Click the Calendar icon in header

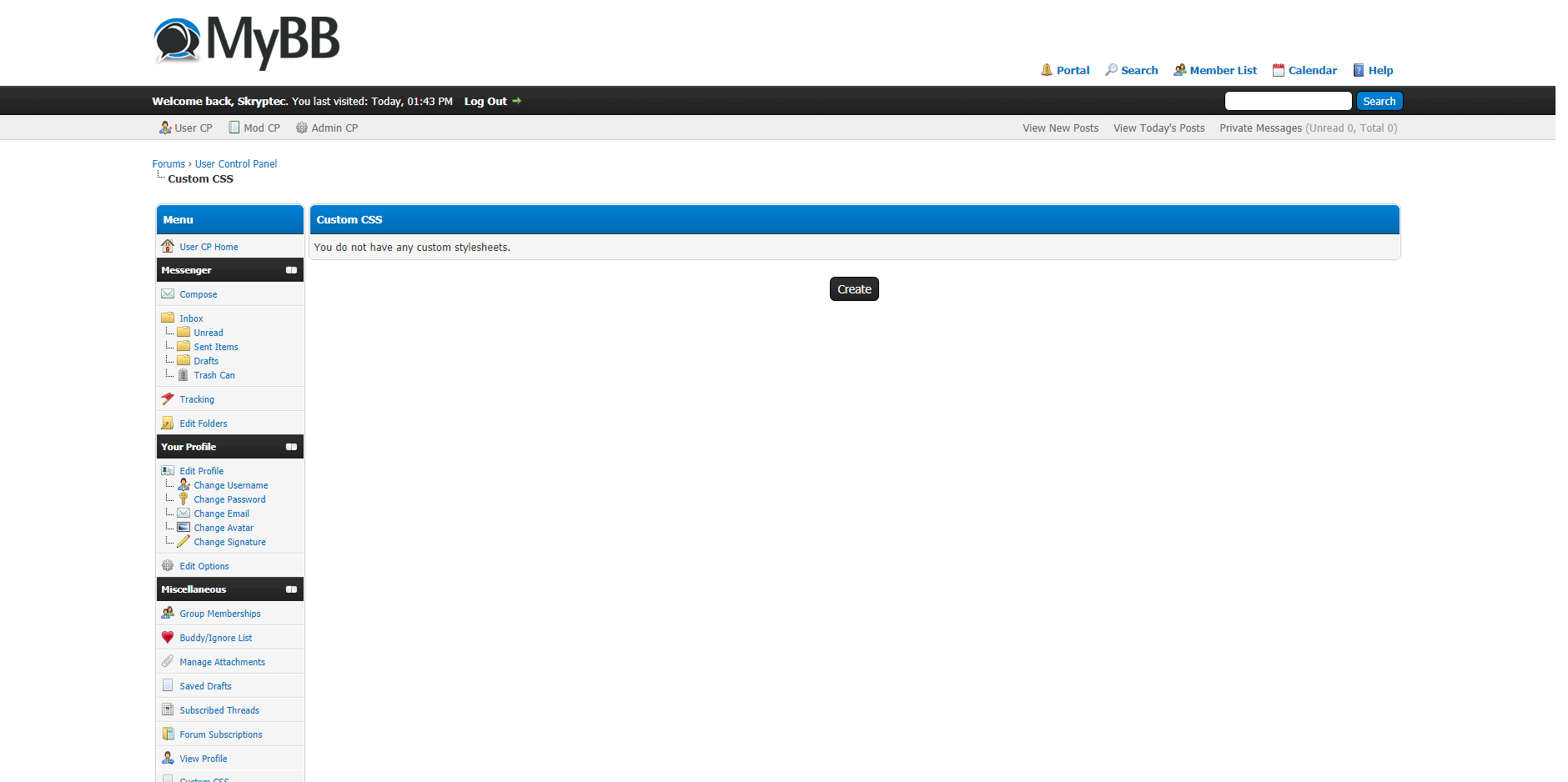[x=1278, y=70]
